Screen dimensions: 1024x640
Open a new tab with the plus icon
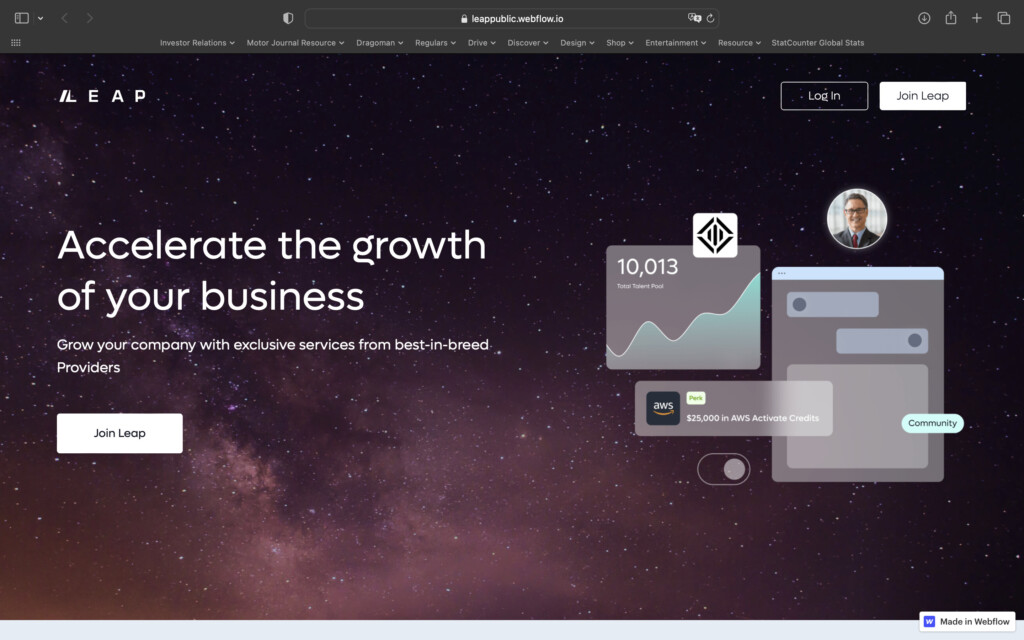point(977,18)
